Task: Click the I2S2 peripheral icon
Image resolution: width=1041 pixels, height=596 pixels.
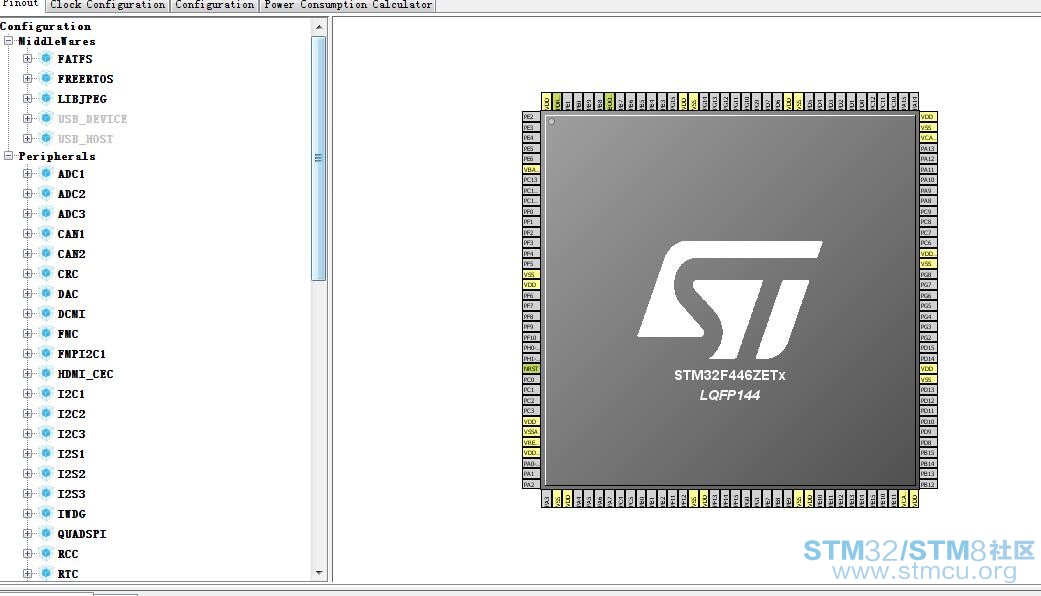Action: pyautogui.click(x=46, y=473)
